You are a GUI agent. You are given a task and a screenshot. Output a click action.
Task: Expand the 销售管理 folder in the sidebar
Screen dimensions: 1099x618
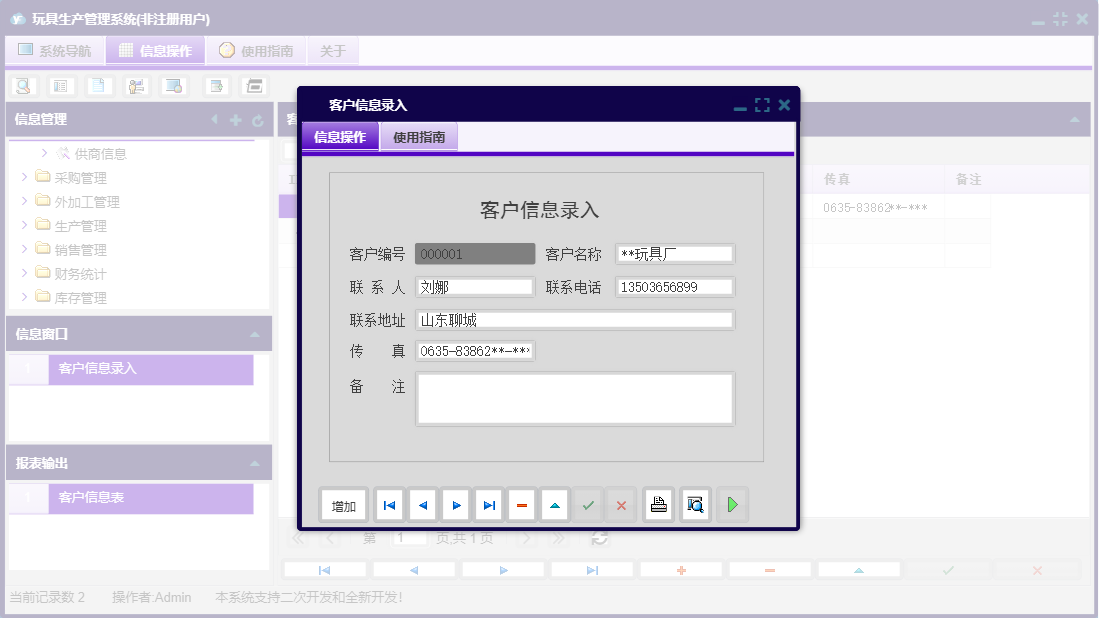[24, 249]
